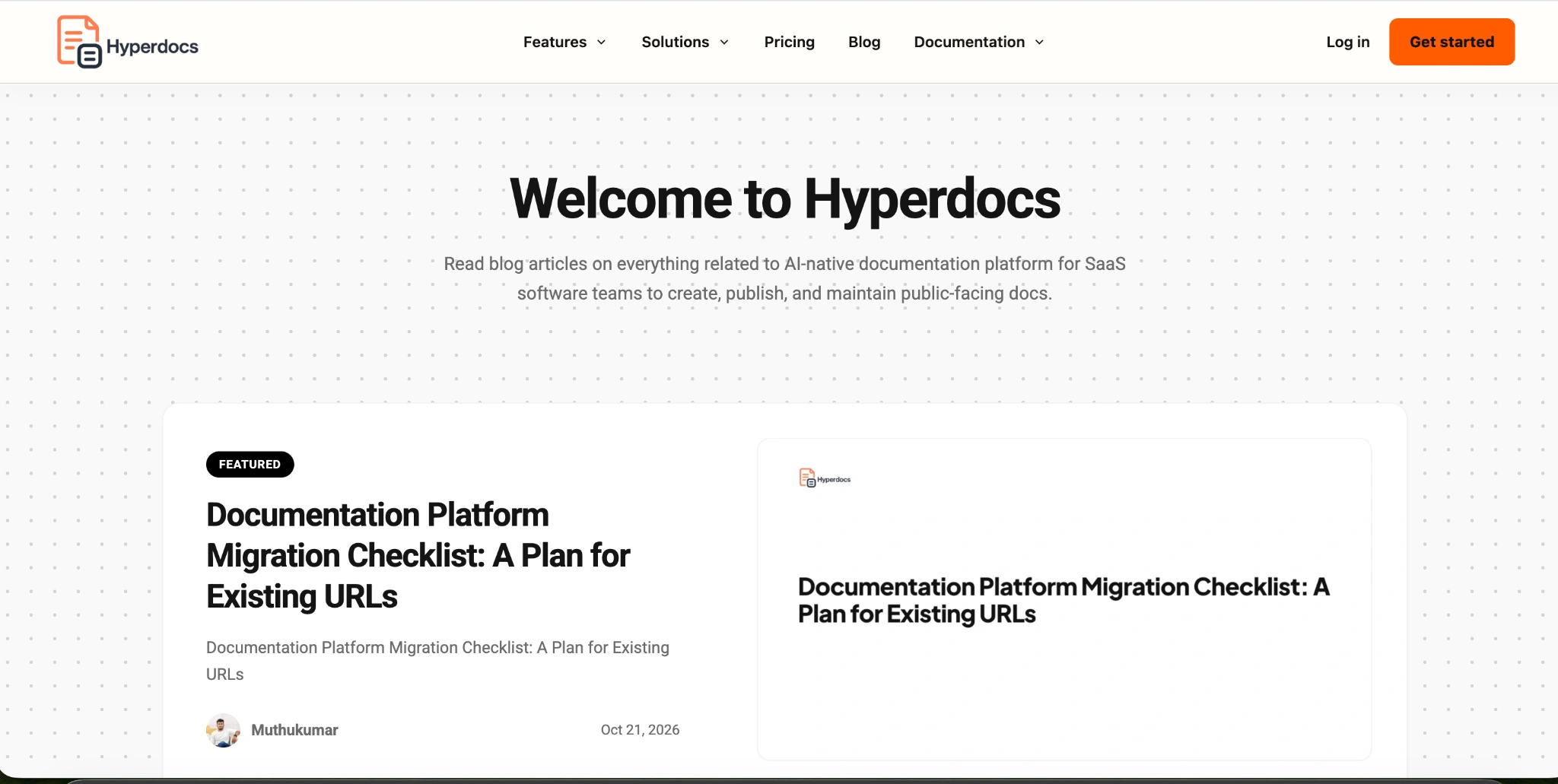Open the Features menu
The height and width of the screenshot is (784, 1558).
click(555, 42)
